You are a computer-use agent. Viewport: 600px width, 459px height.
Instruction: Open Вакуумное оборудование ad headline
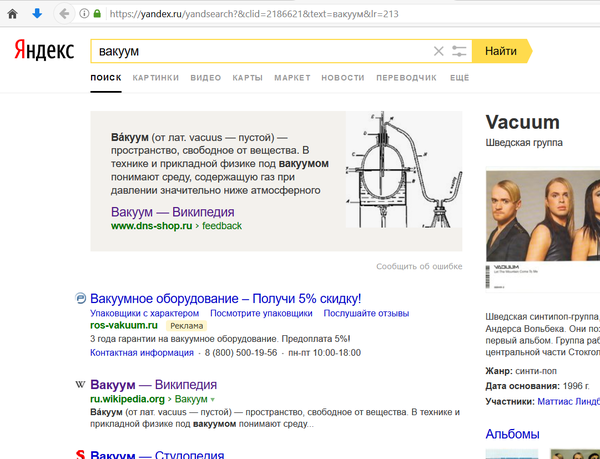pyautogui.click(x=226, y=298)
